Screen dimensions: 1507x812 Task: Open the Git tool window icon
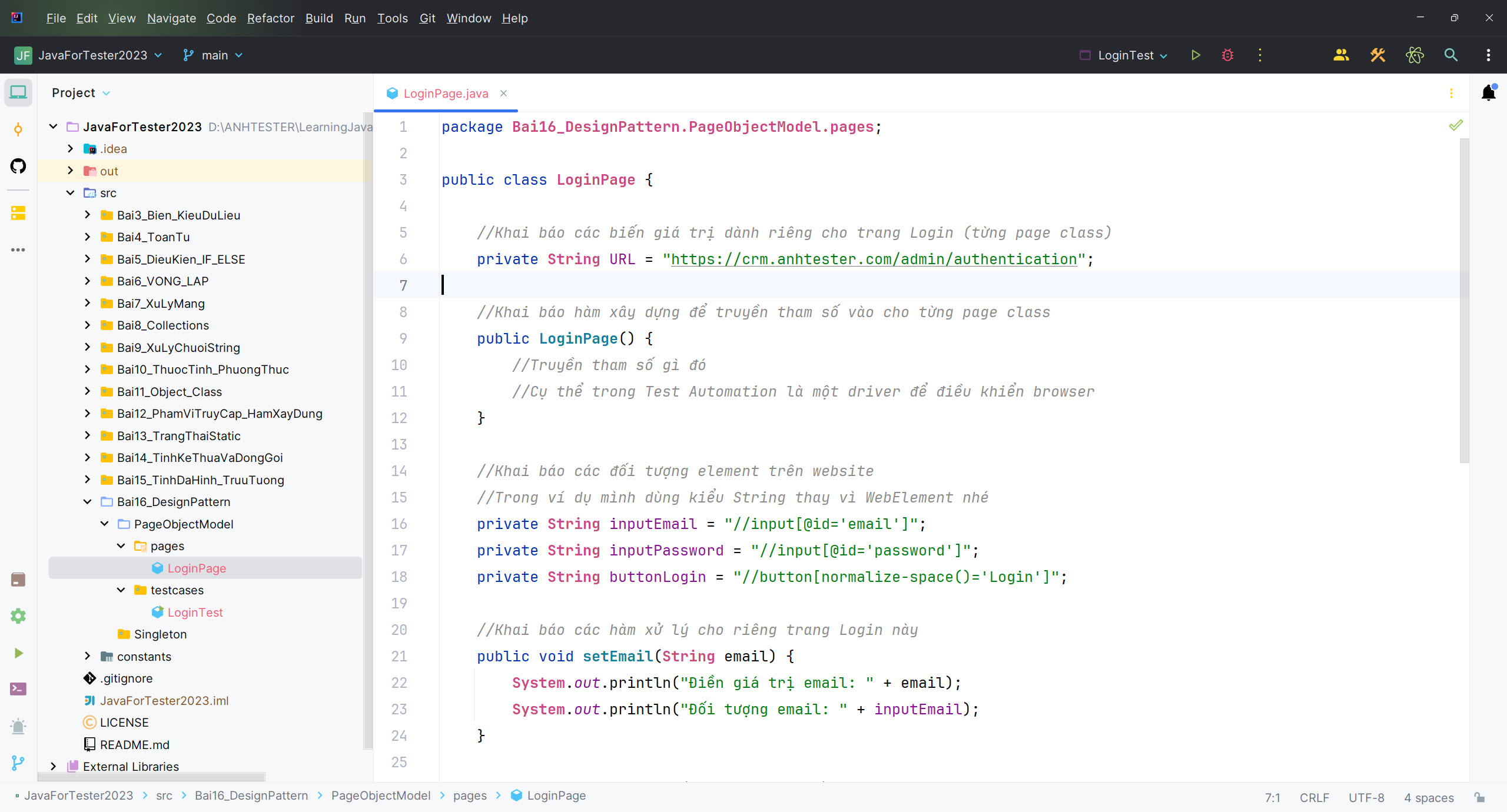pyautogui.click(x=18, y=763)
